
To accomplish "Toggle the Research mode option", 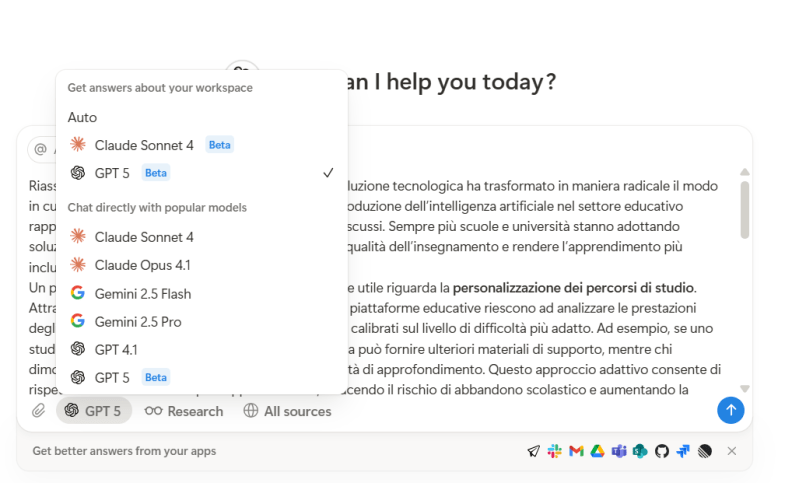I will (184, 411).
